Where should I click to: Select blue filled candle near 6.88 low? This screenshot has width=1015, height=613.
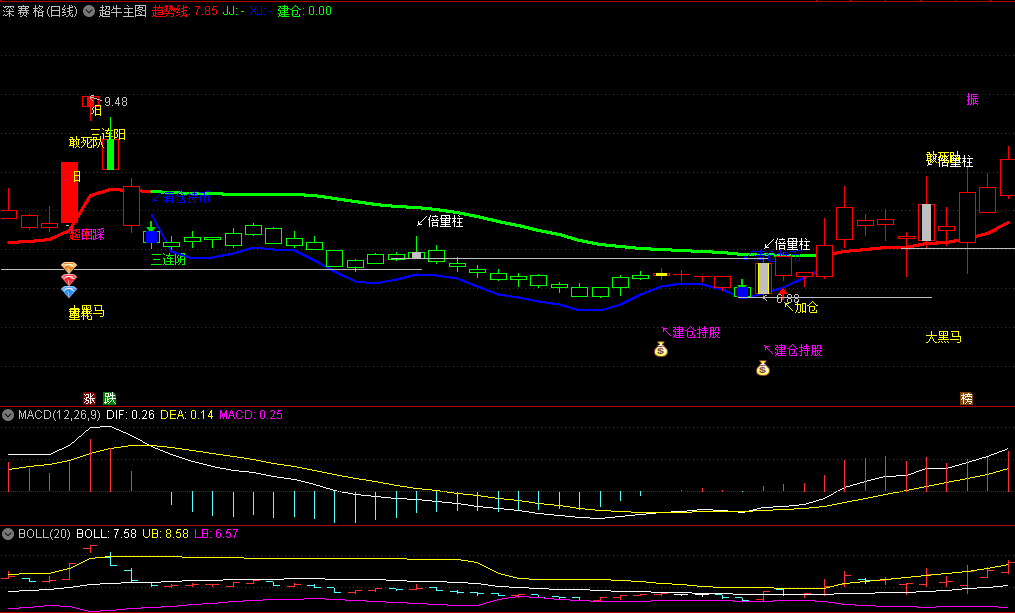(742, 292)
